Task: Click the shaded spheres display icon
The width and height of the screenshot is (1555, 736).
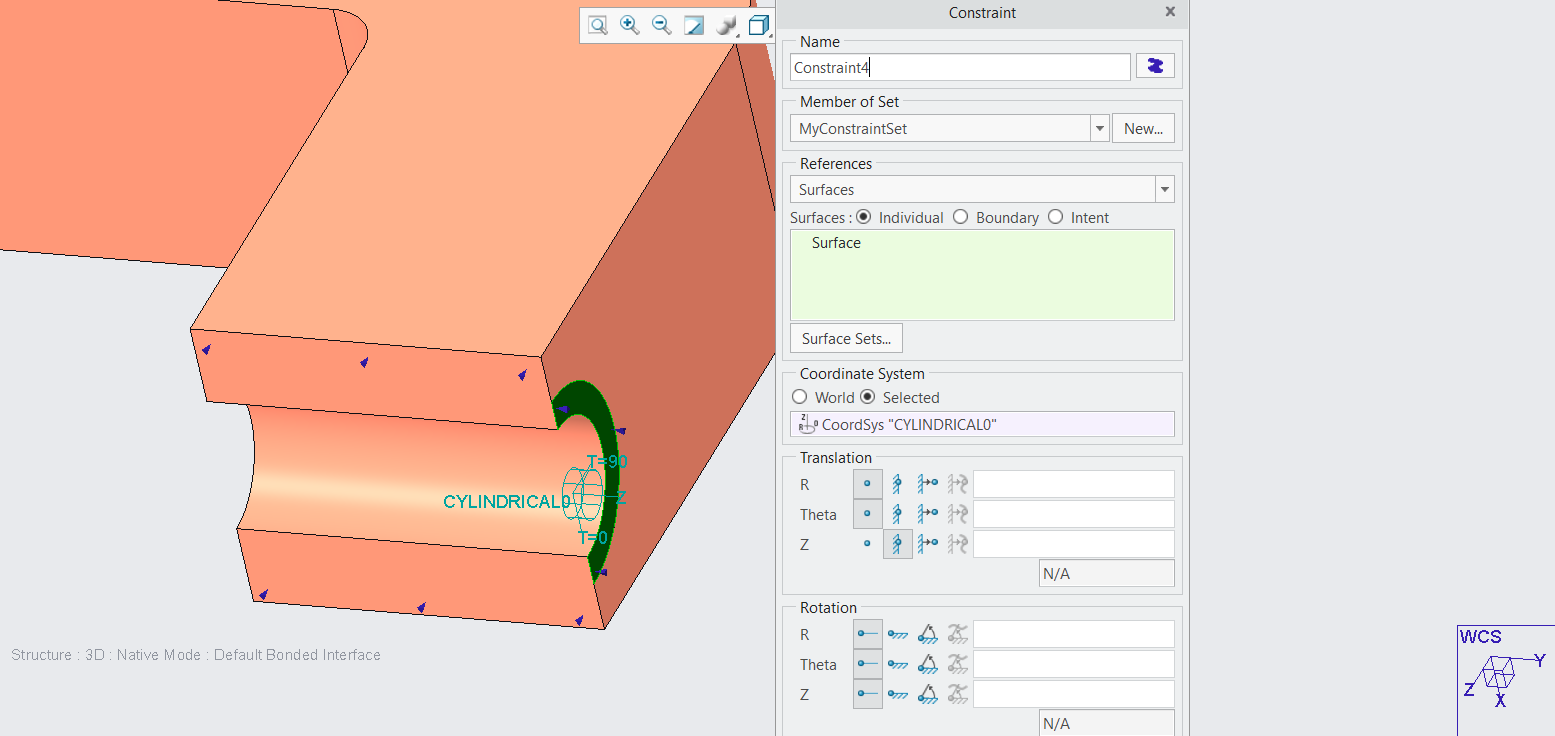Action: (725, 25)
